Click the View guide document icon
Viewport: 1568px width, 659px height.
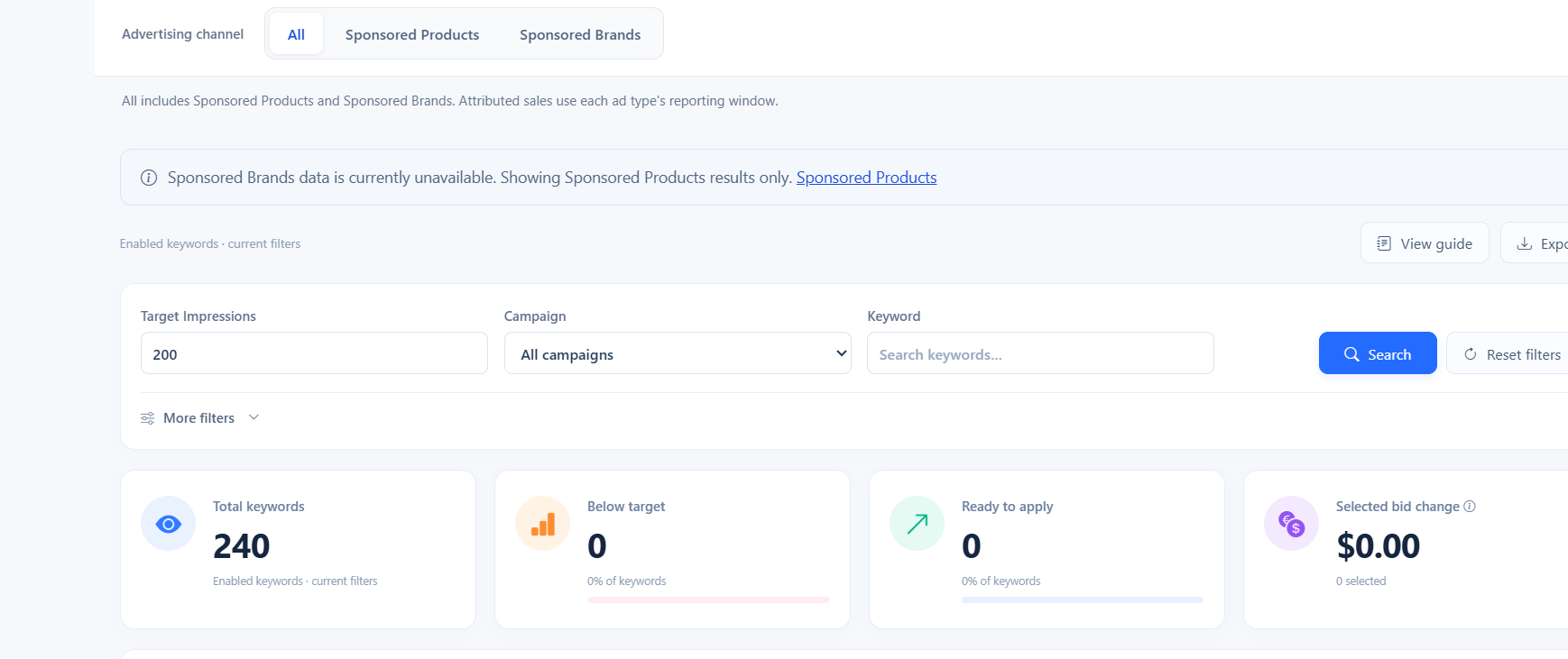pyautogui.click(x=1383, y=243)
